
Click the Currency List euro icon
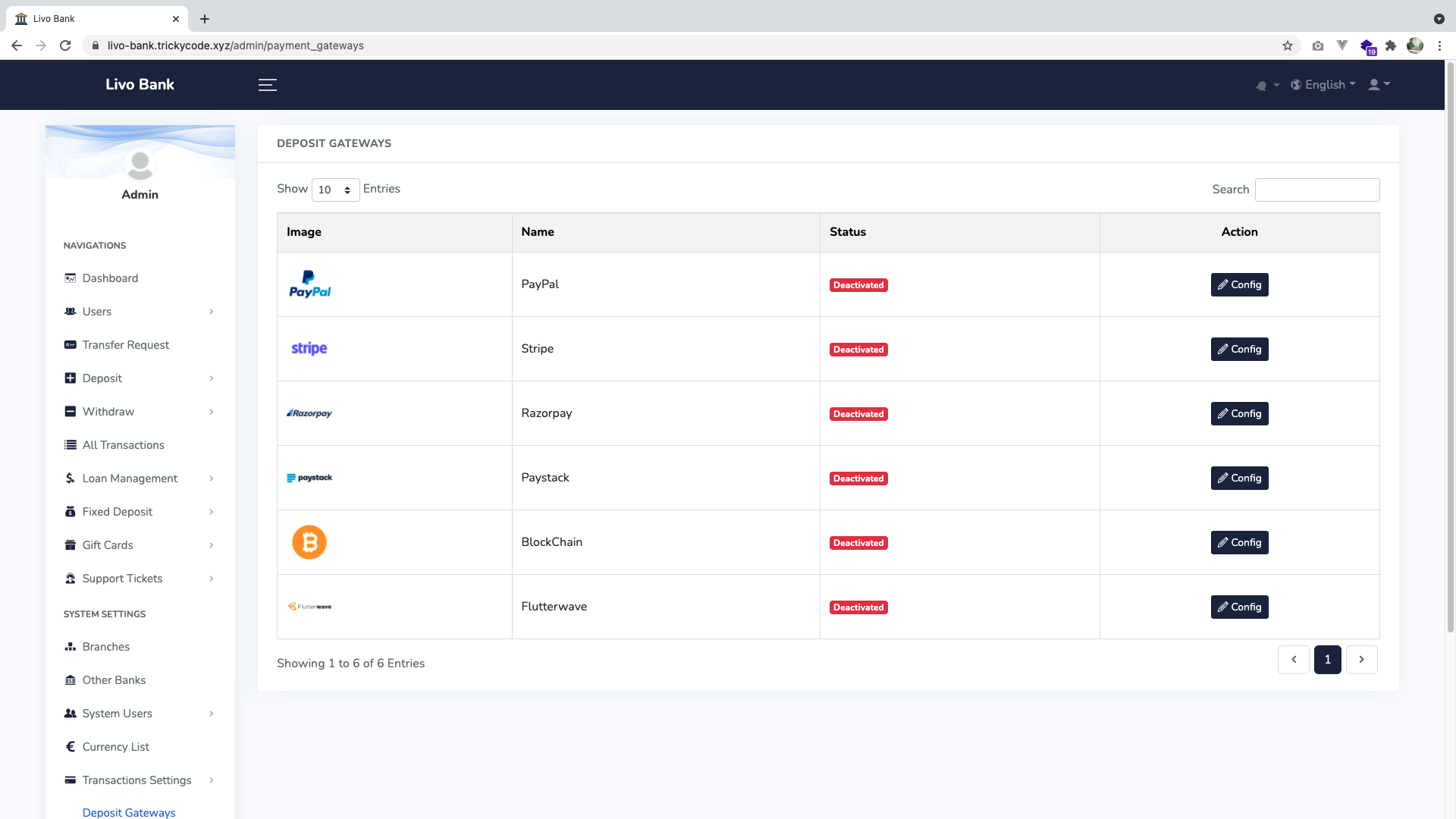click(71, 747)
